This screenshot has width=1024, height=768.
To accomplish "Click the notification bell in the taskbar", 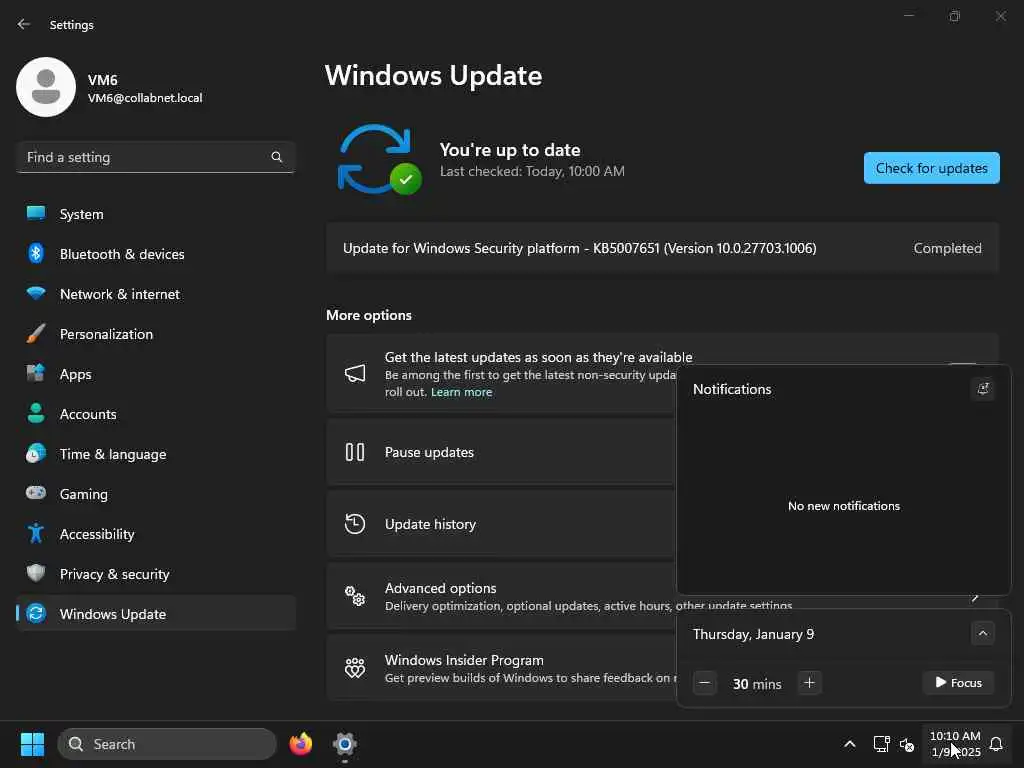I will [x=995, y=744].
